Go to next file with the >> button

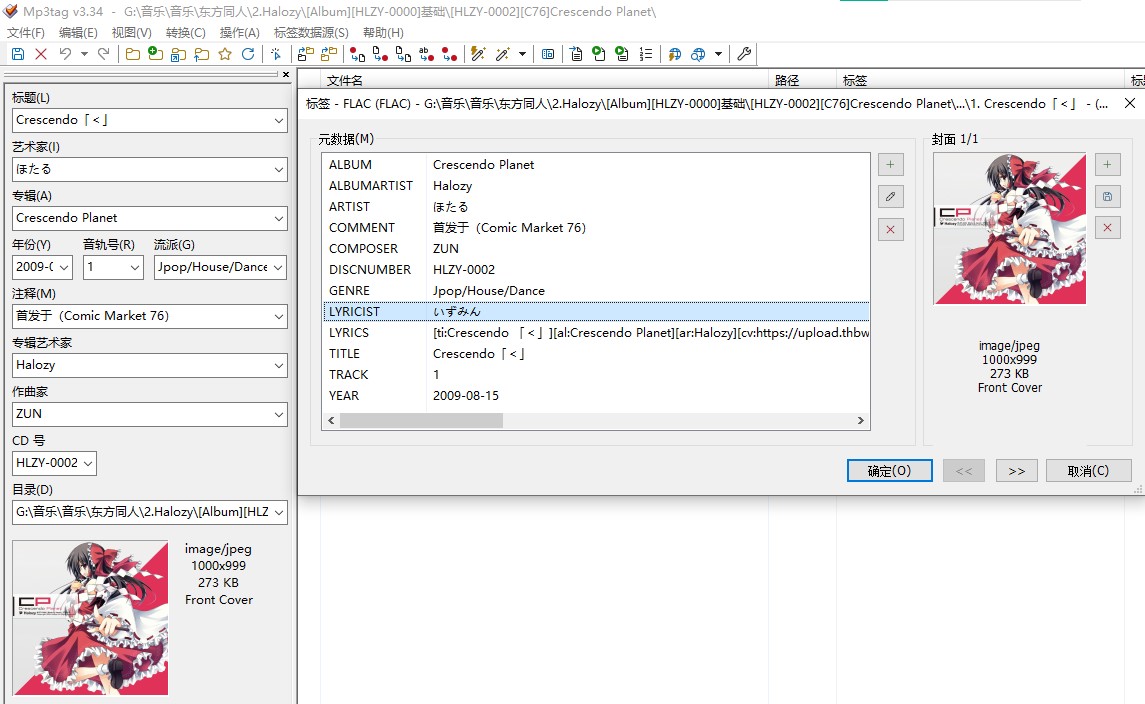click(x=1016, y=471)
